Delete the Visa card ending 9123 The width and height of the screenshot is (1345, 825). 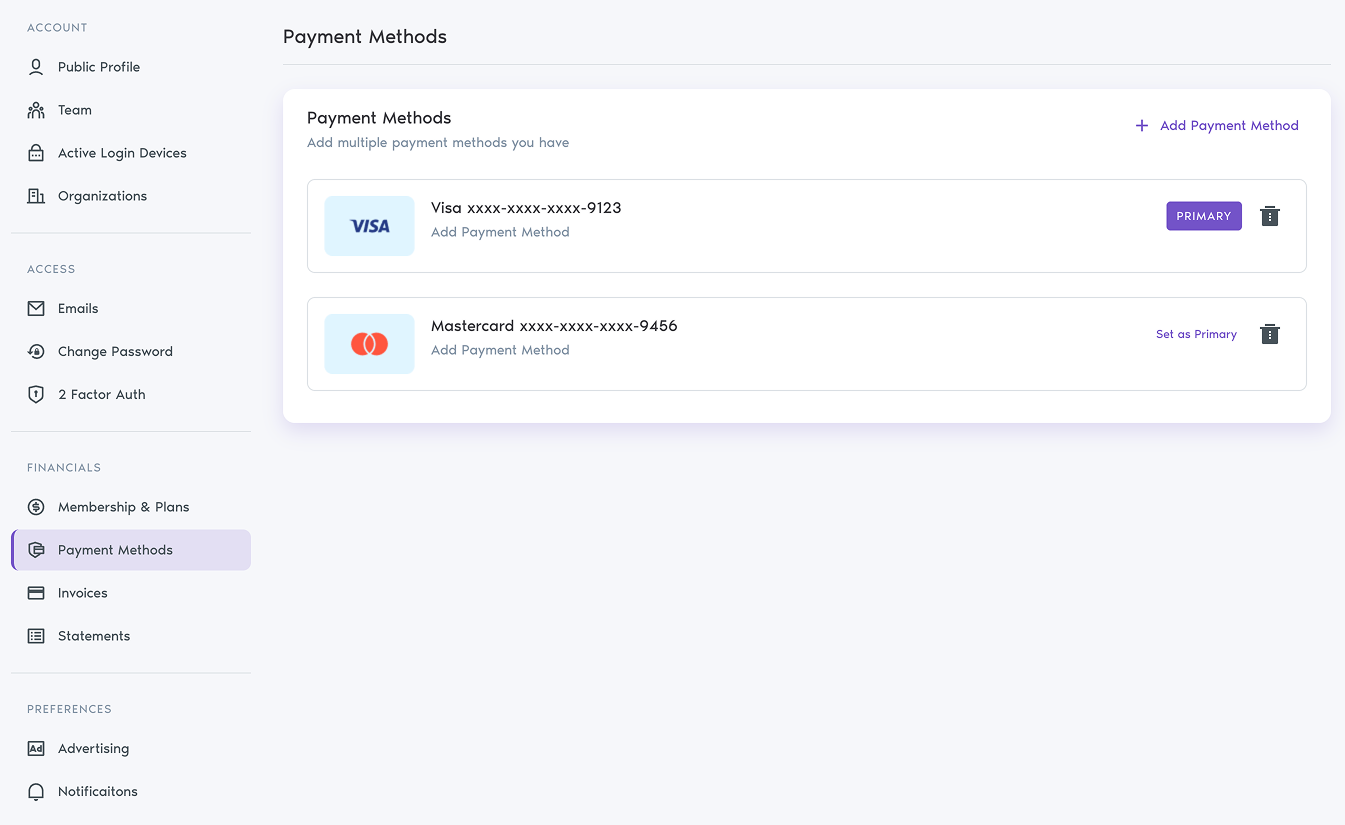1269,216
